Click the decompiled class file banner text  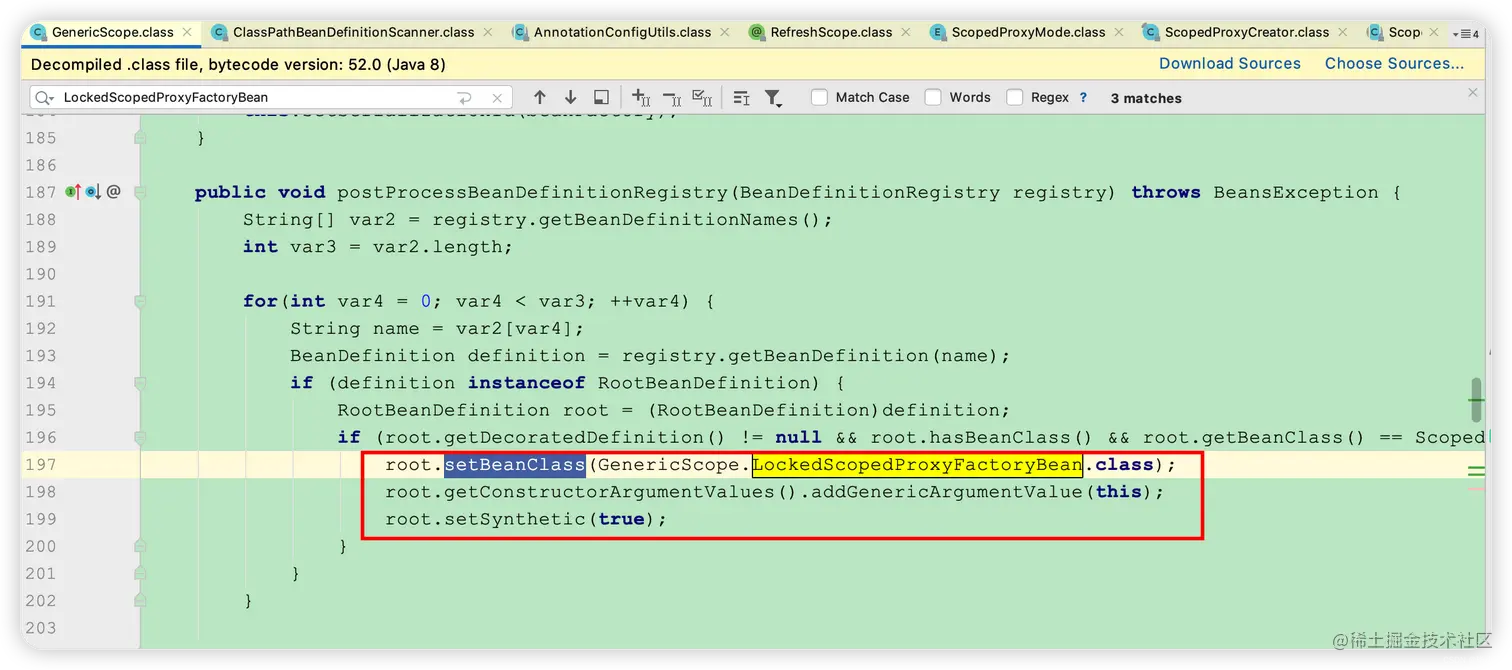238,64
